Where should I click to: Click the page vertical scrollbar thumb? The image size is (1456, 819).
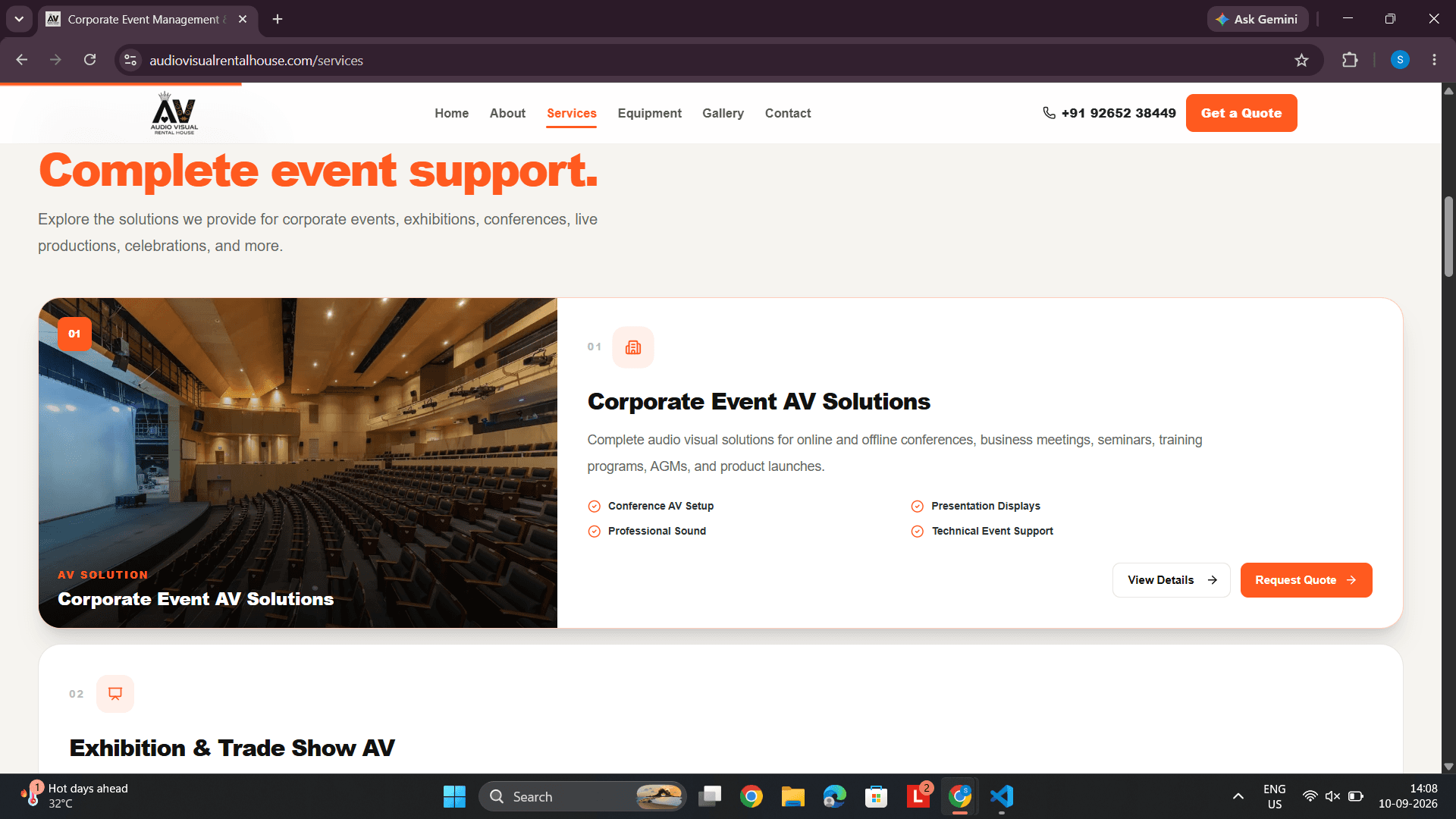pyautogui.click(x=1448, y=236)
